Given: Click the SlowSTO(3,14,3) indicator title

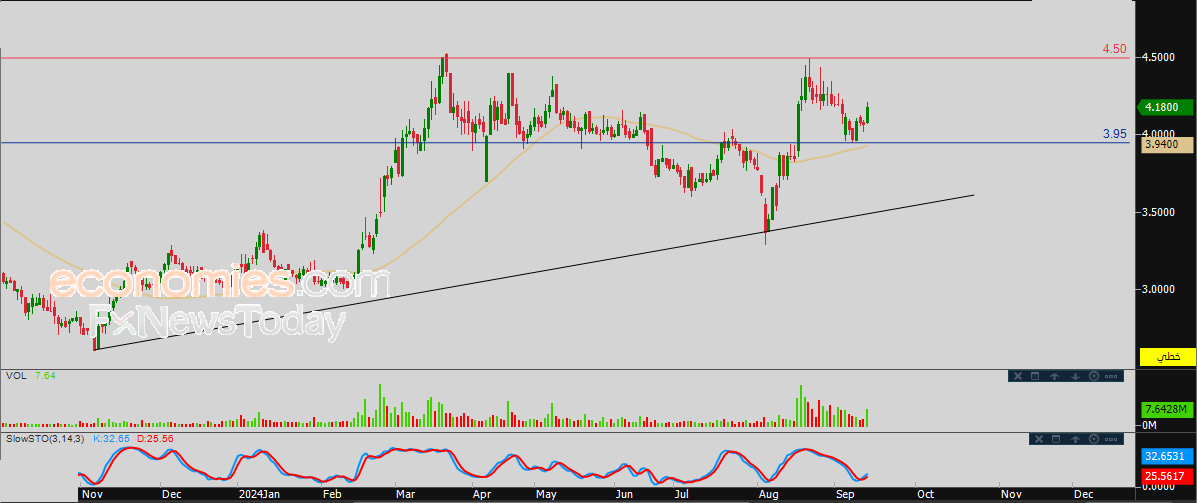Looking at the screenshot, I should click(x=44, y=439).
